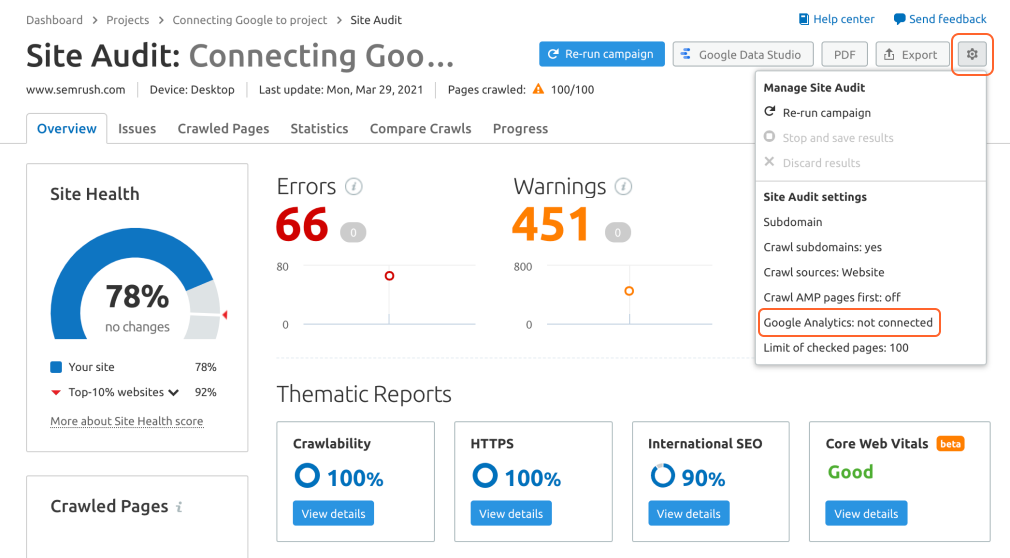1010x558 pixels.
Task: View details for International SEO report
Action: tap(689, 514)
